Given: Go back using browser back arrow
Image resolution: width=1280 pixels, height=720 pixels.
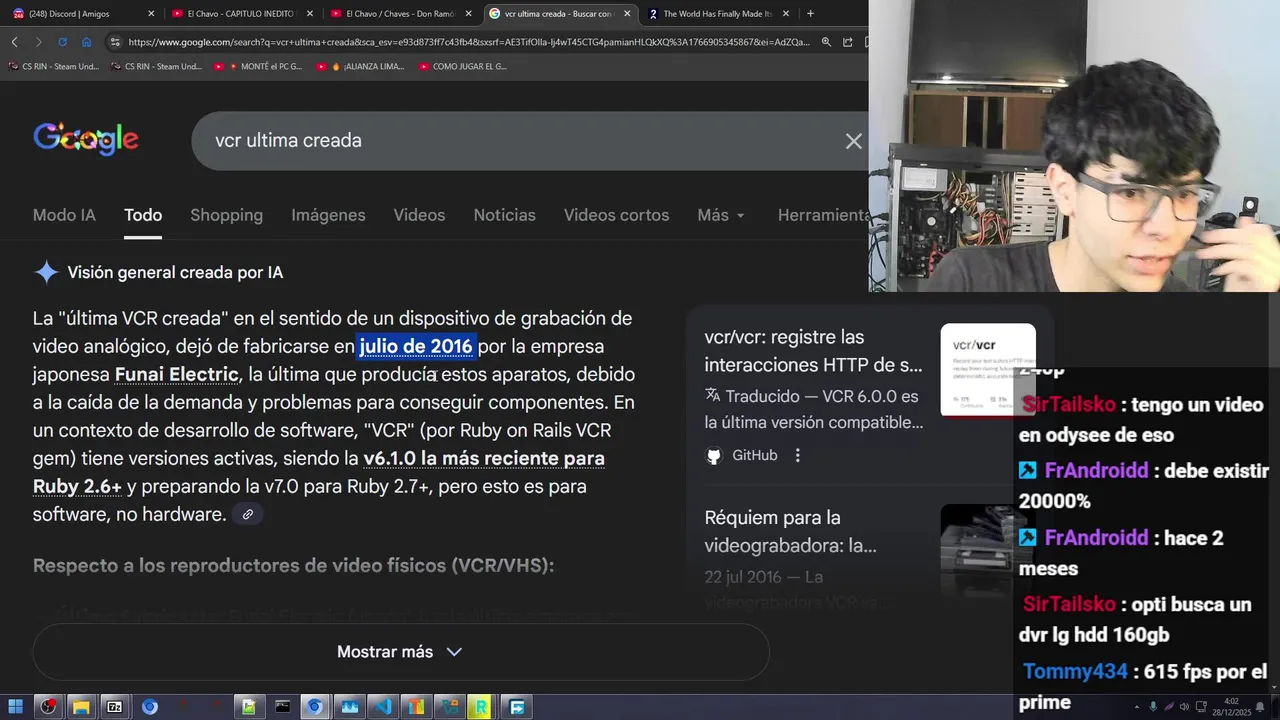Looking at the screenshot, I should [x=14, y=42].
